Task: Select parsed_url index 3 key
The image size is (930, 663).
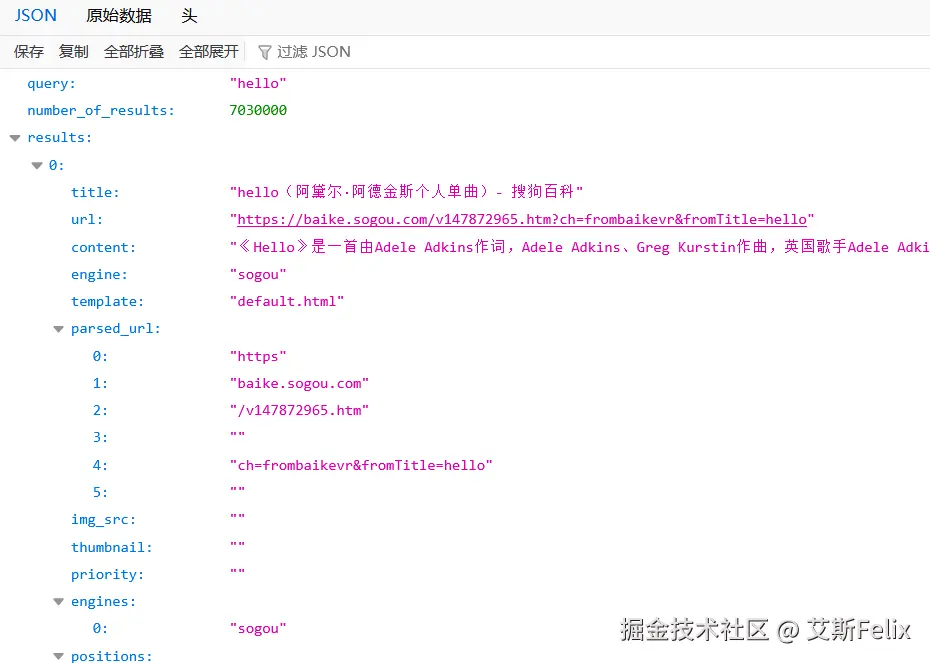Action: pyautogui.click(x=100, y=438)
